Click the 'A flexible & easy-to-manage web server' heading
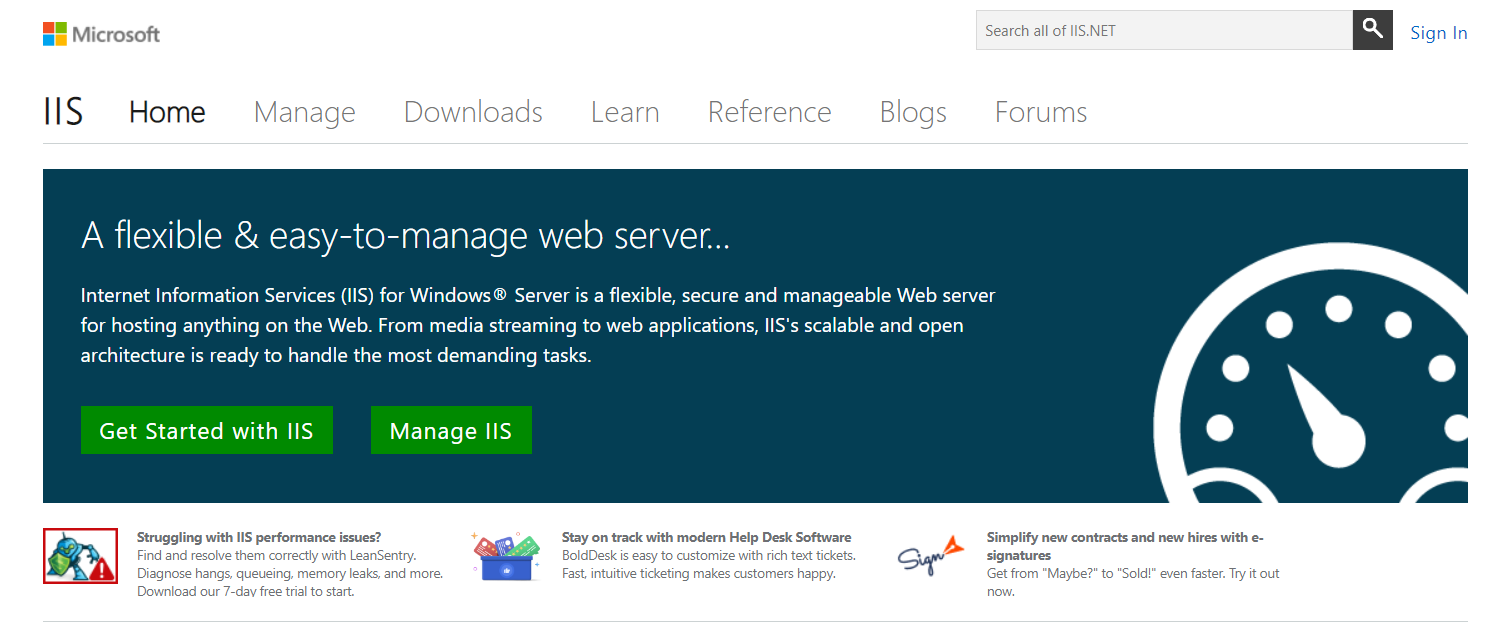Viewport: 1496px width, 630px height. pos(406,236)
